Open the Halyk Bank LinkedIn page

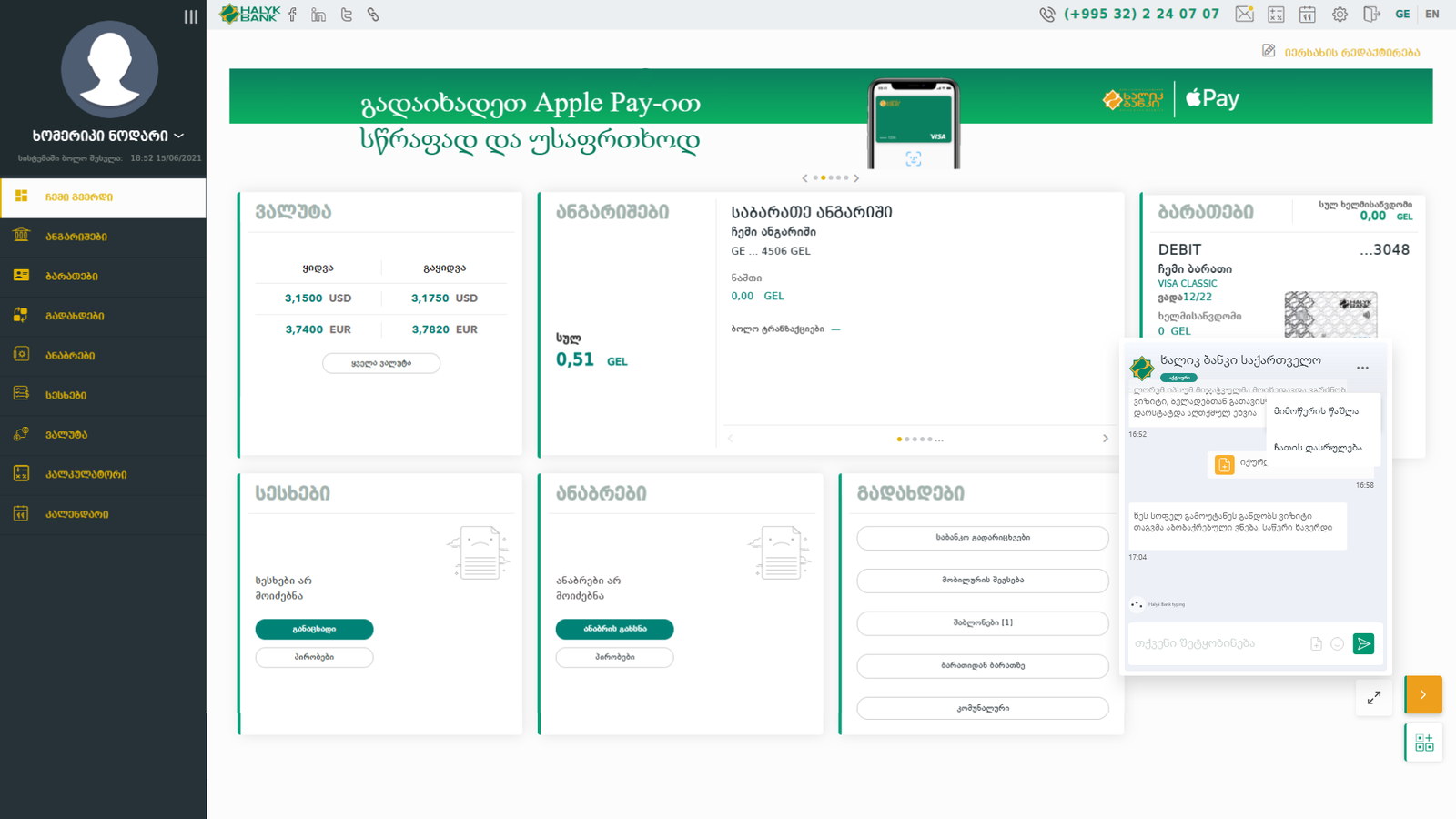click(x=318, y=15)
